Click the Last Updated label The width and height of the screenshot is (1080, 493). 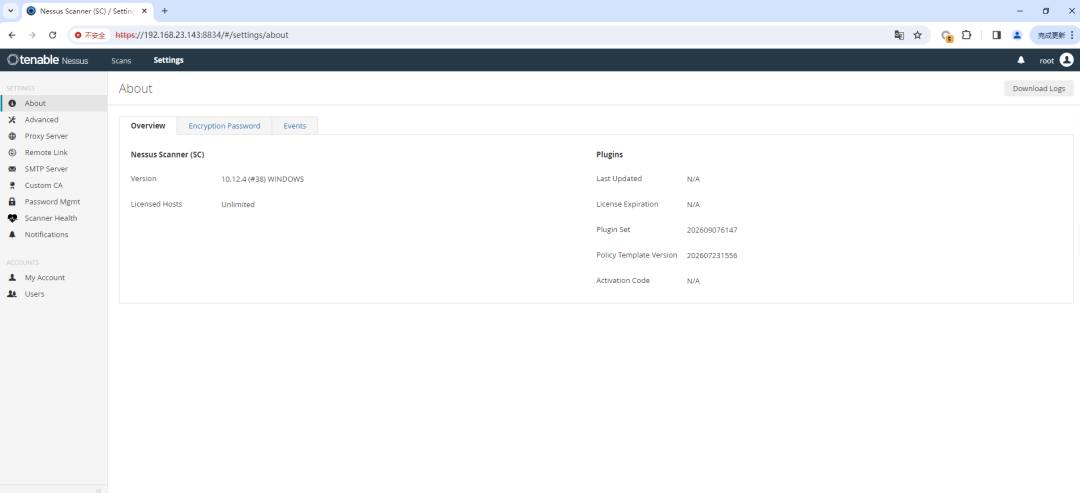(x=619, y=179)
